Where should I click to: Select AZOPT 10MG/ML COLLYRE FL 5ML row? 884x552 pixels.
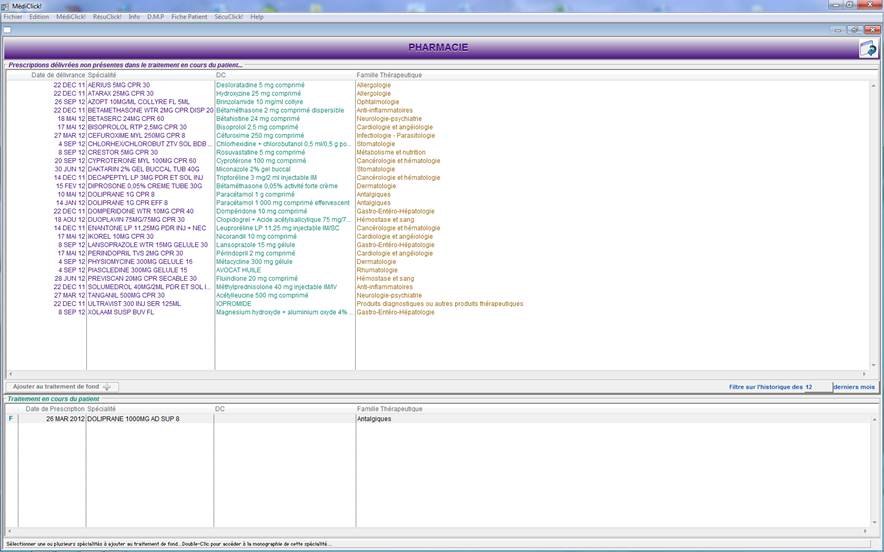tap(437, 102)
